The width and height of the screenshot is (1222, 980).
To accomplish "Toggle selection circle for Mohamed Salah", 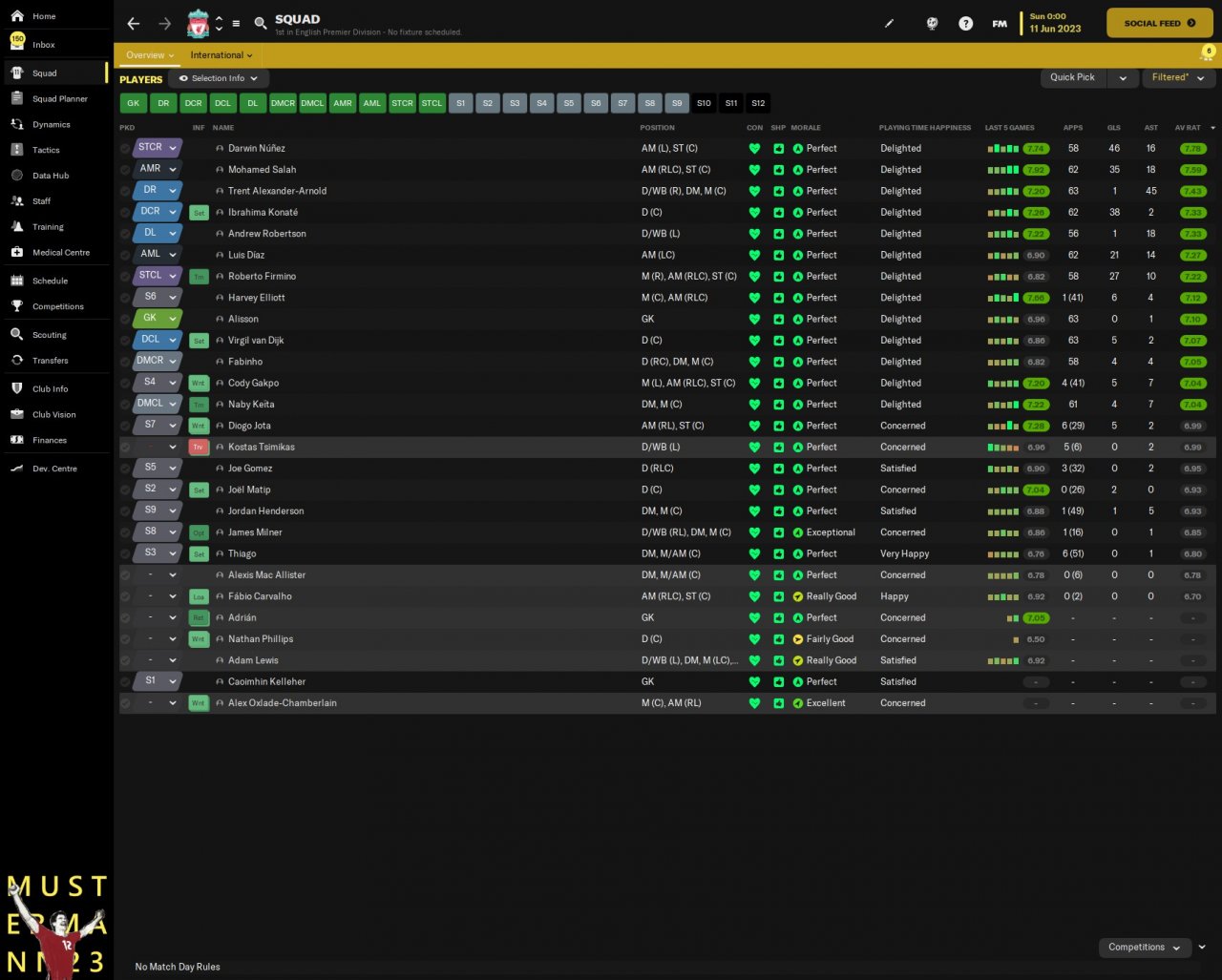I will coord(125,170).
